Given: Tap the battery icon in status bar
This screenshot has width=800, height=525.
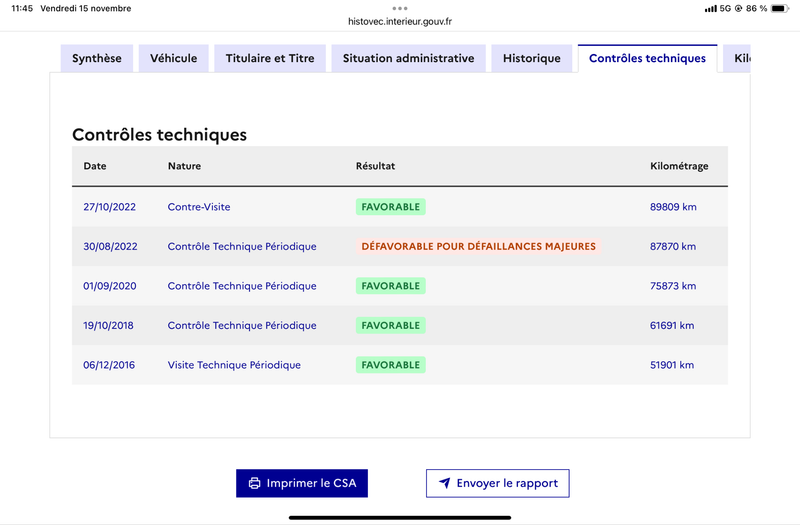Looking at the screenshot, I should [x=780, y=9].
